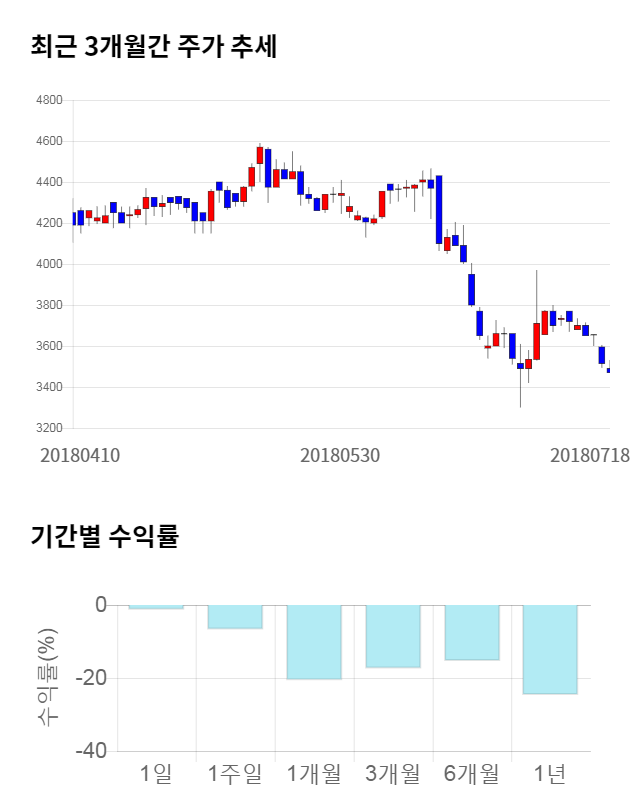Select the 1년 return bar

point(550,649)
